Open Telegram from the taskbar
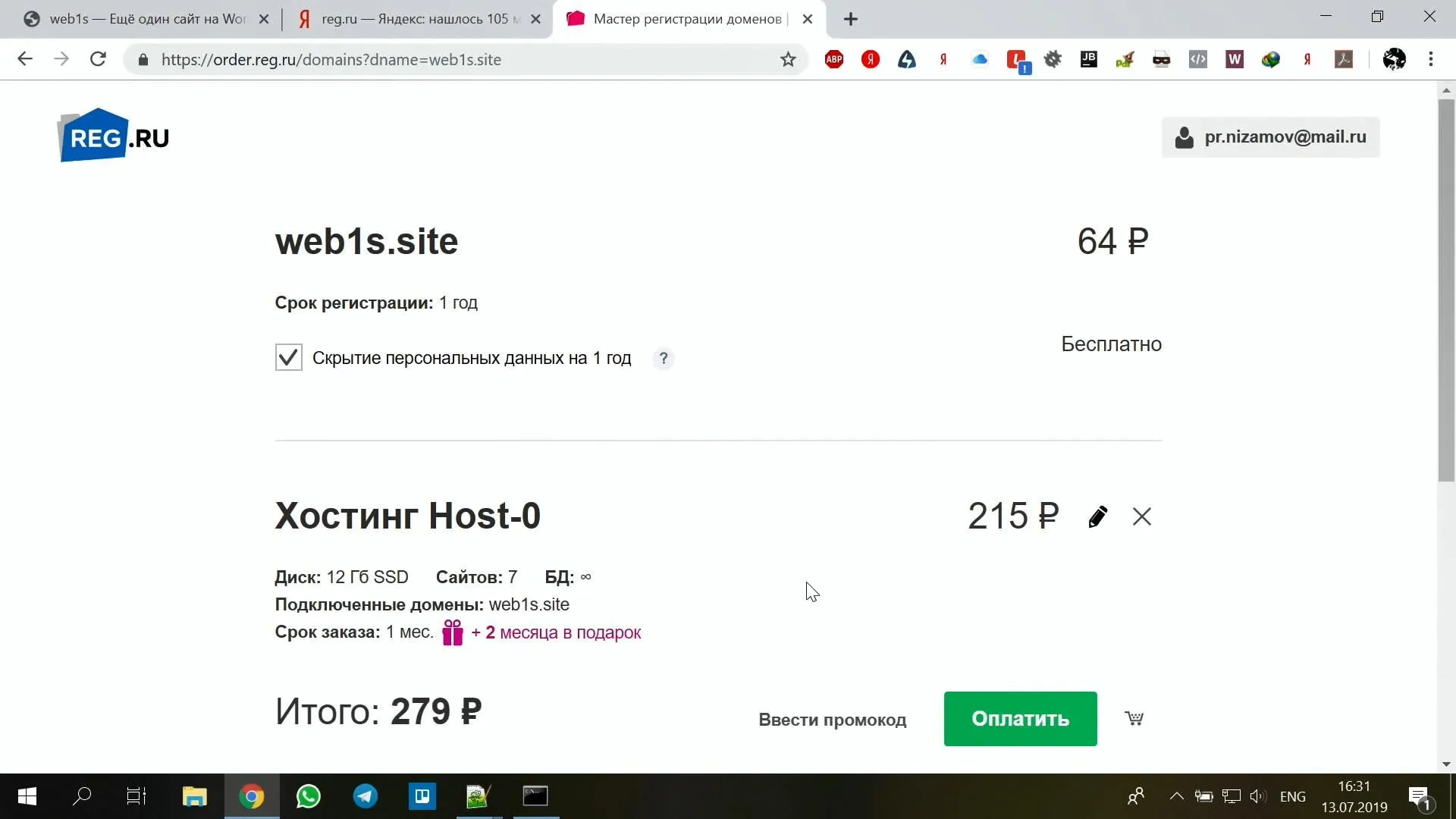This screenshot has width=1456, height=819. (x=366, y=796)
